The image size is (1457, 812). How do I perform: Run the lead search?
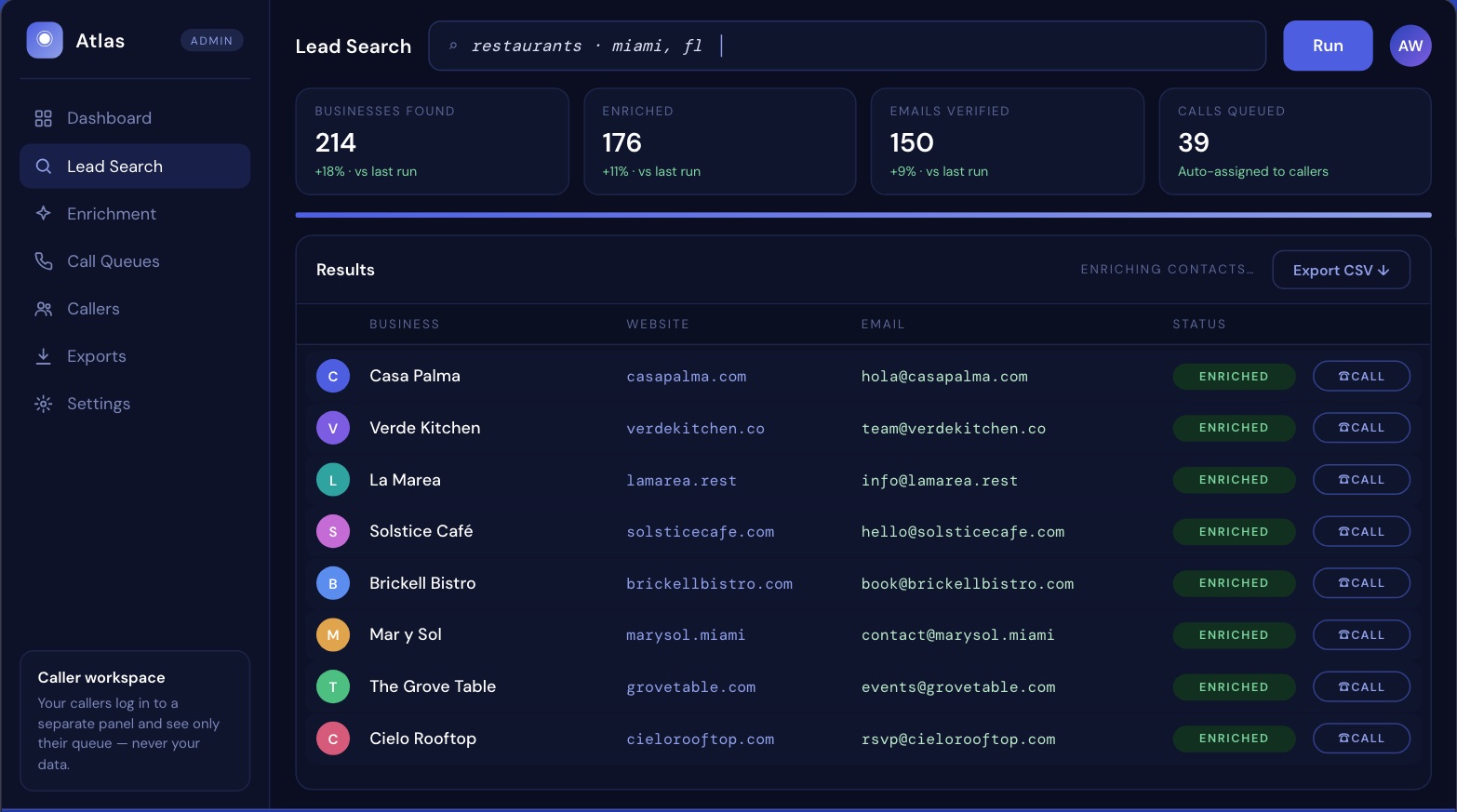1328,46
